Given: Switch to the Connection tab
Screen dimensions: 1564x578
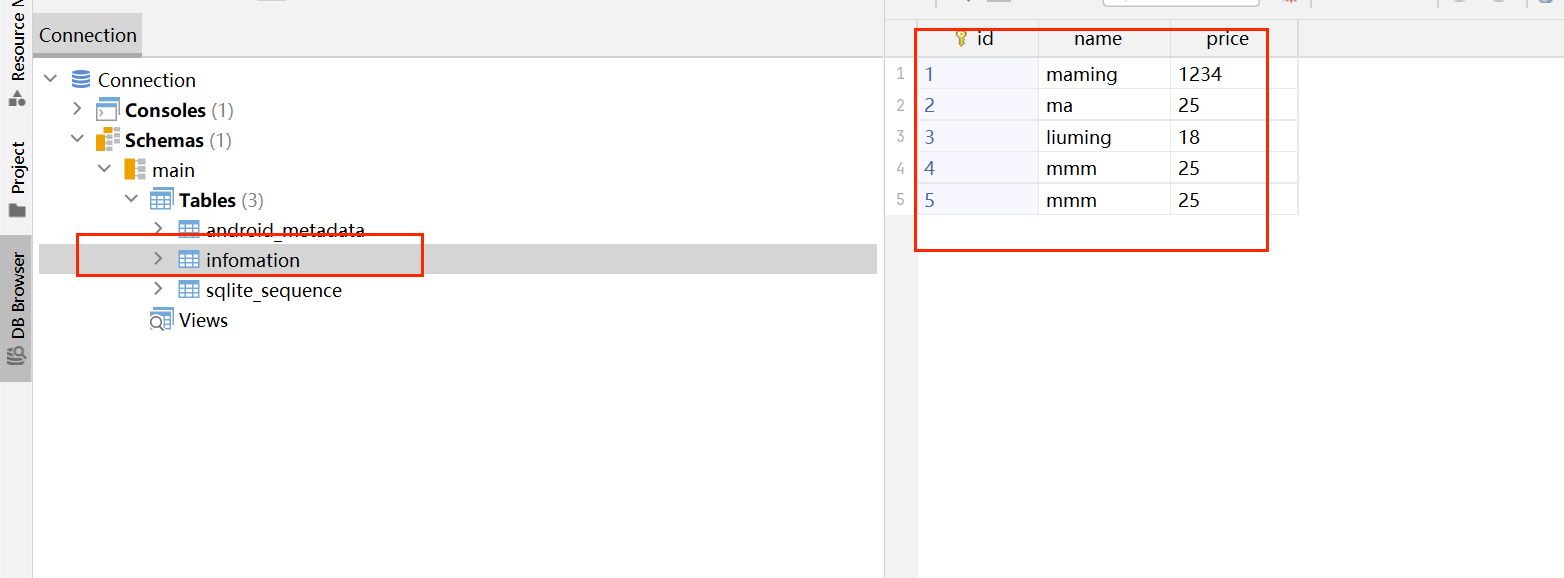Looking at the screenshot, I should 88,35.
